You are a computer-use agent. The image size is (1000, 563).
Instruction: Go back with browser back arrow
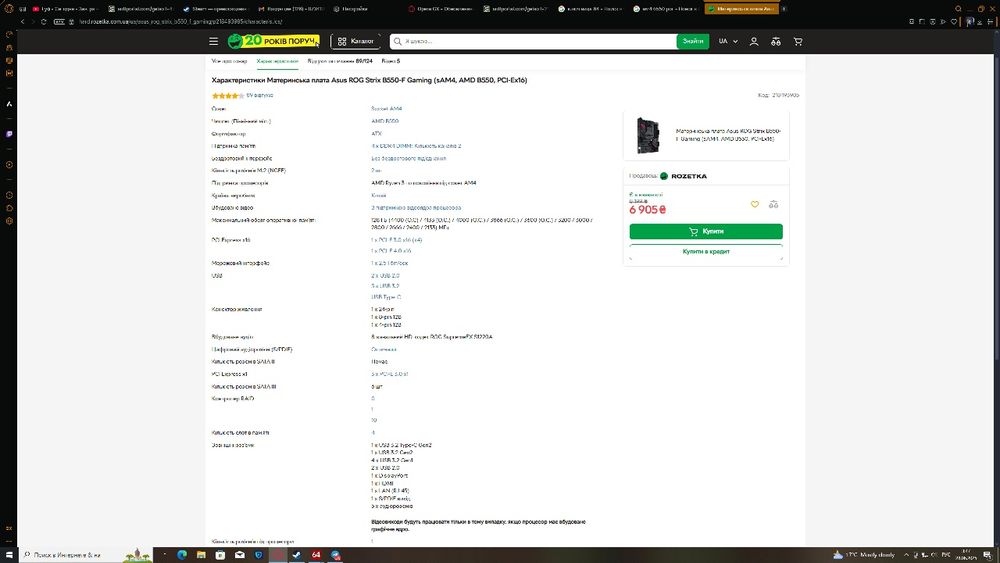22,22
